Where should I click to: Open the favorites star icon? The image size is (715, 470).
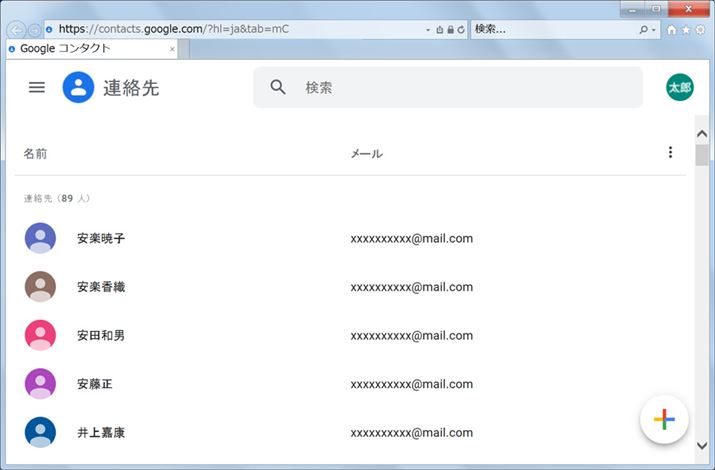[x=686, y=30]
